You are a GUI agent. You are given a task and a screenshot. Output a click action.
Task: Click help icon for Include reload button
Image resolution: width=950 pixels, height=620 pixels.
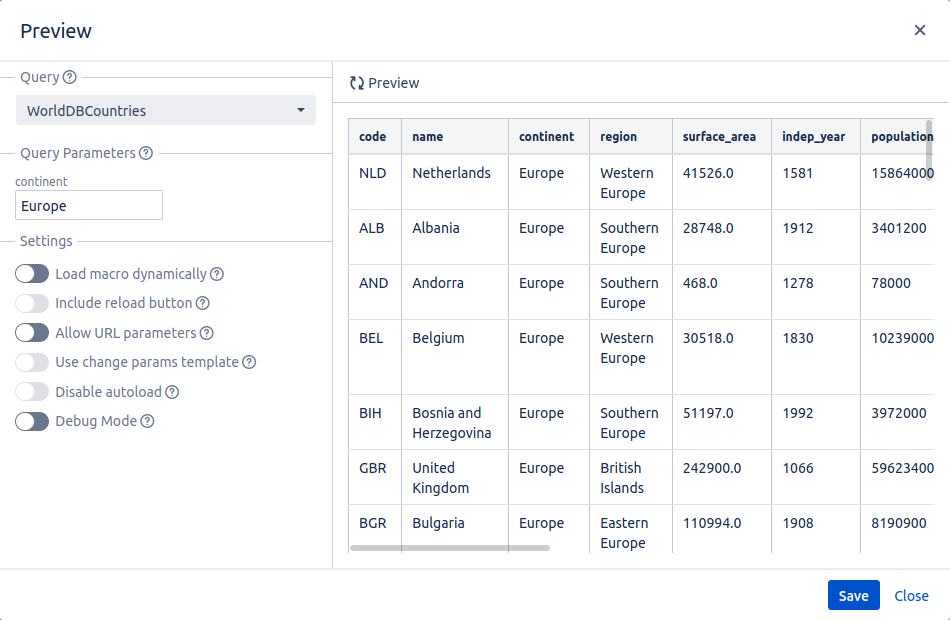[203, 303]
